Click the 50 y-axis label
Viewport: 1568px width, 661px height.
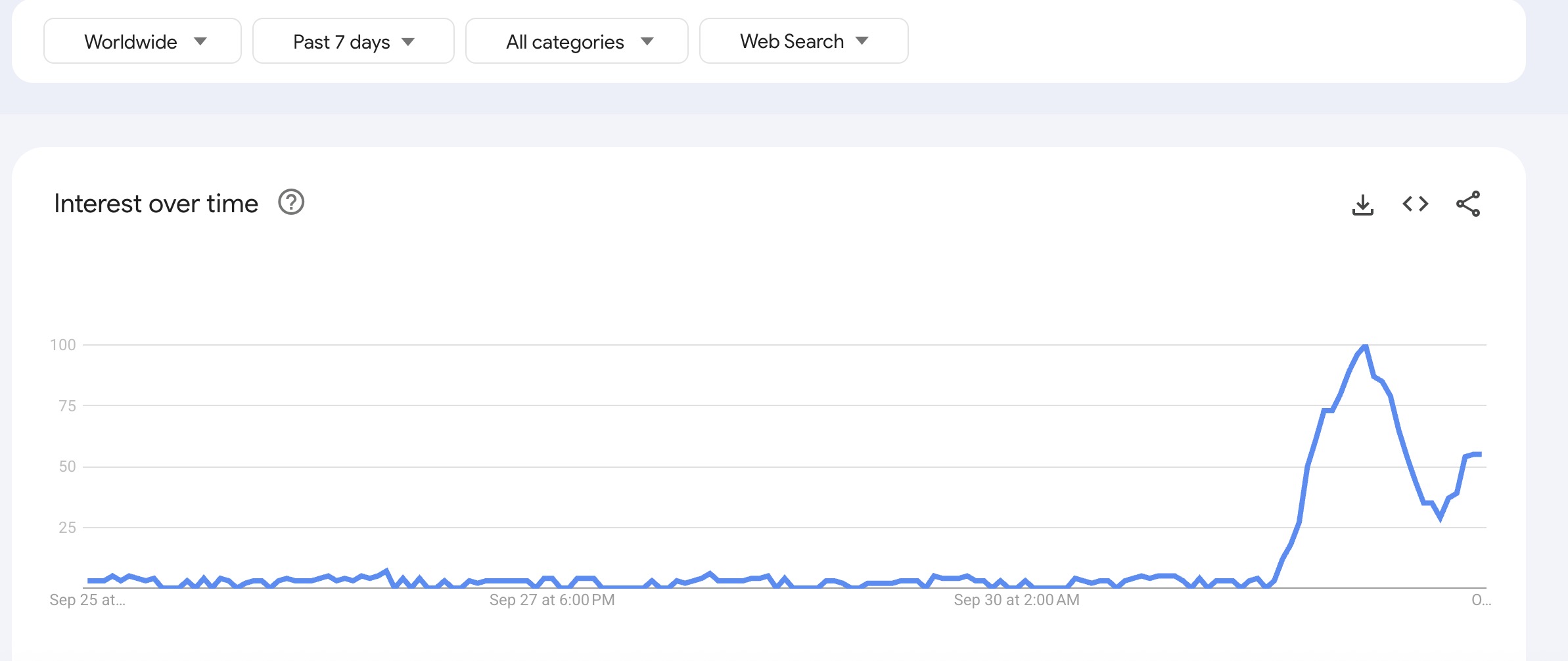(x=67, y=467)
